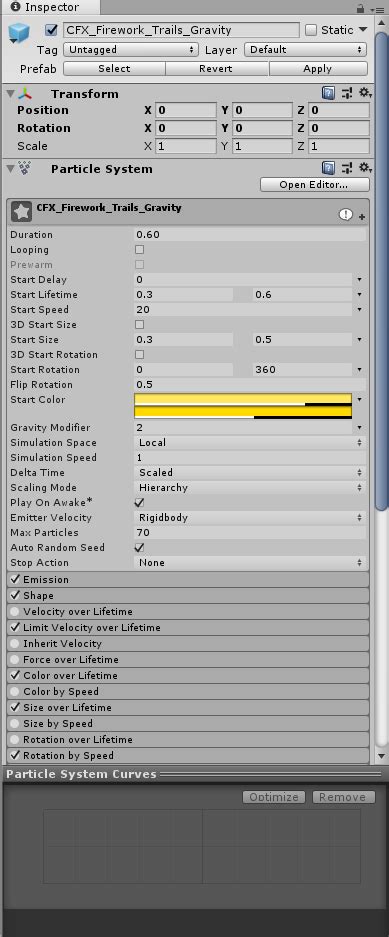Click the Particle System component icon
Viewport: 389px width, 937px height.
pos(24,169)
